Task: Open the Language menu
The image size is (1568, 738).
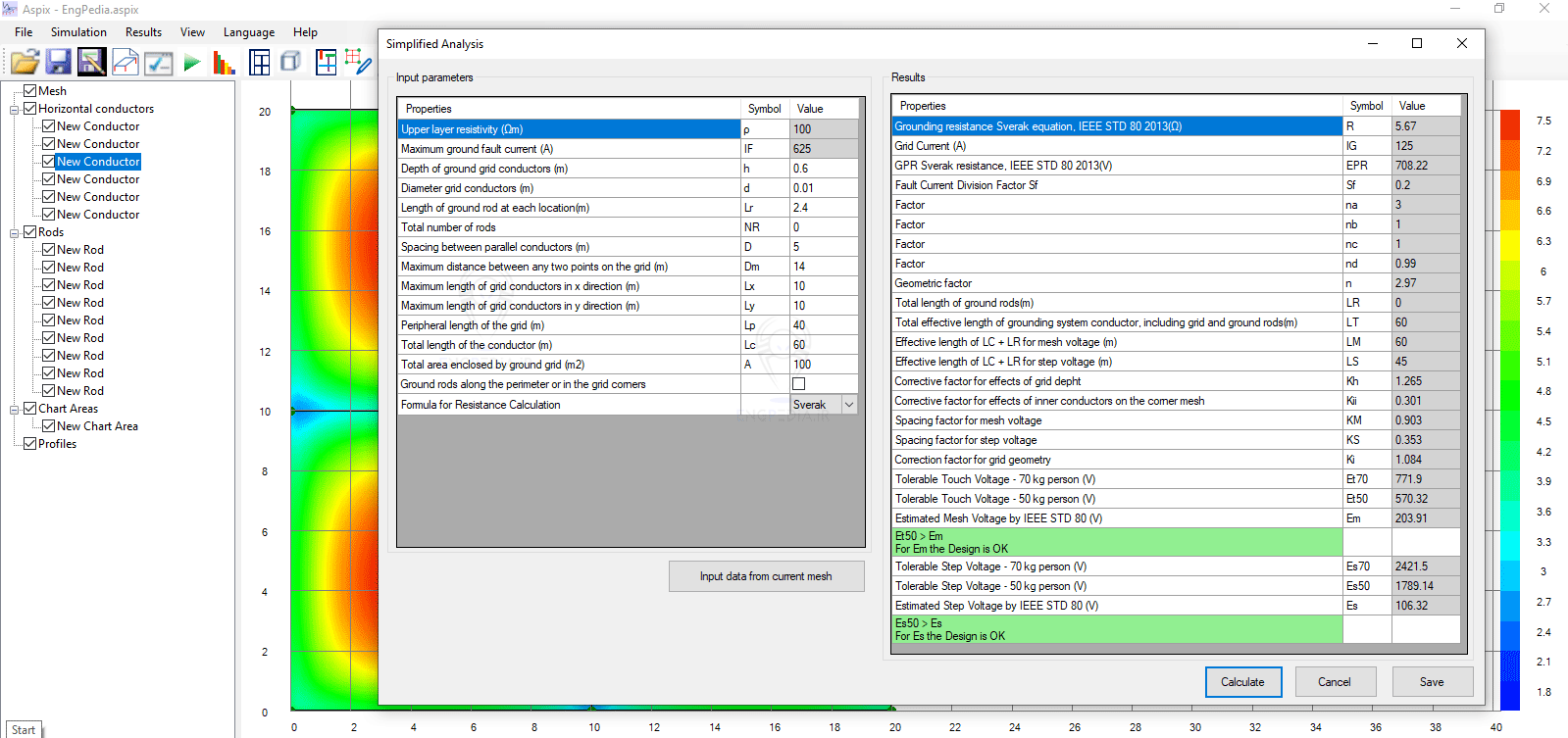Action: click(248, 32)
